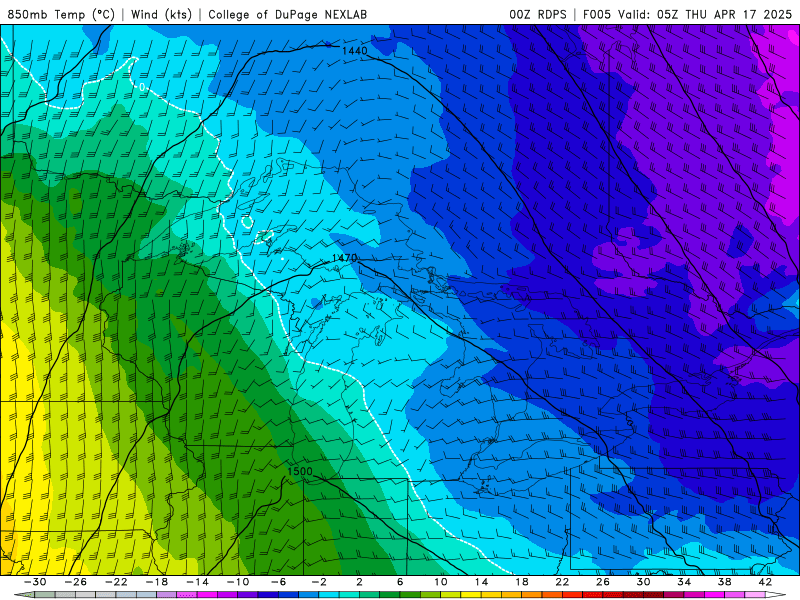
Task: Click the −18 color scale tick label
Action: point(157,582)
